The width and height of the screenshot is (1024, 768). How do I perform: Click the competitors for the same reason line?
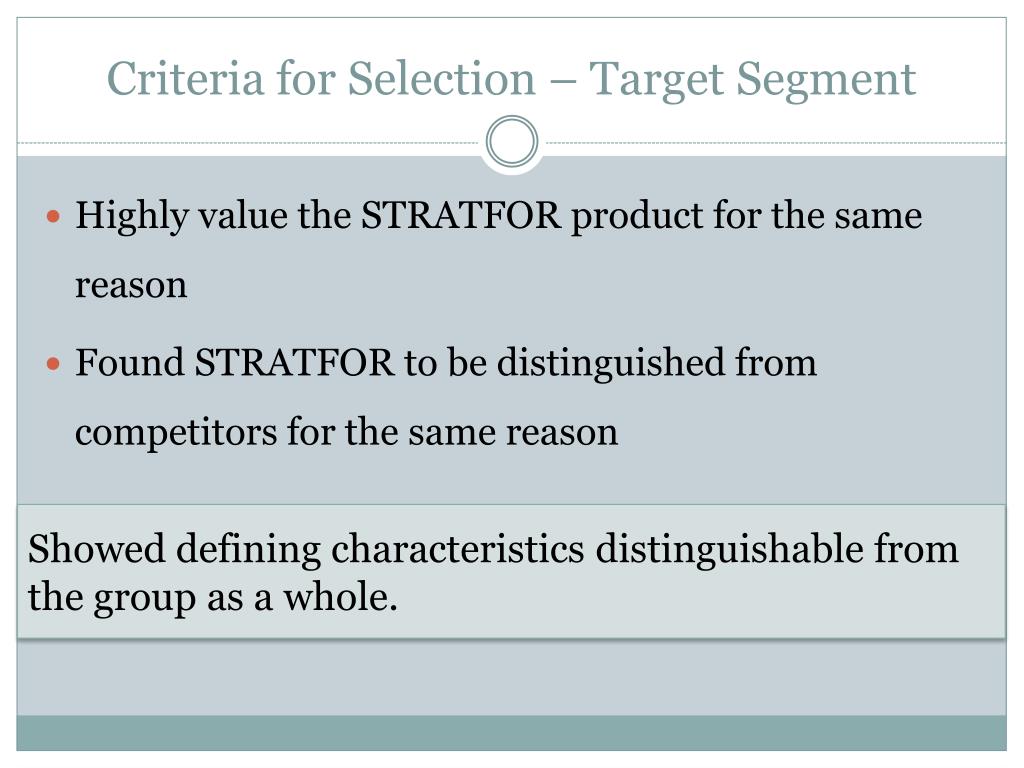[347, 432]
